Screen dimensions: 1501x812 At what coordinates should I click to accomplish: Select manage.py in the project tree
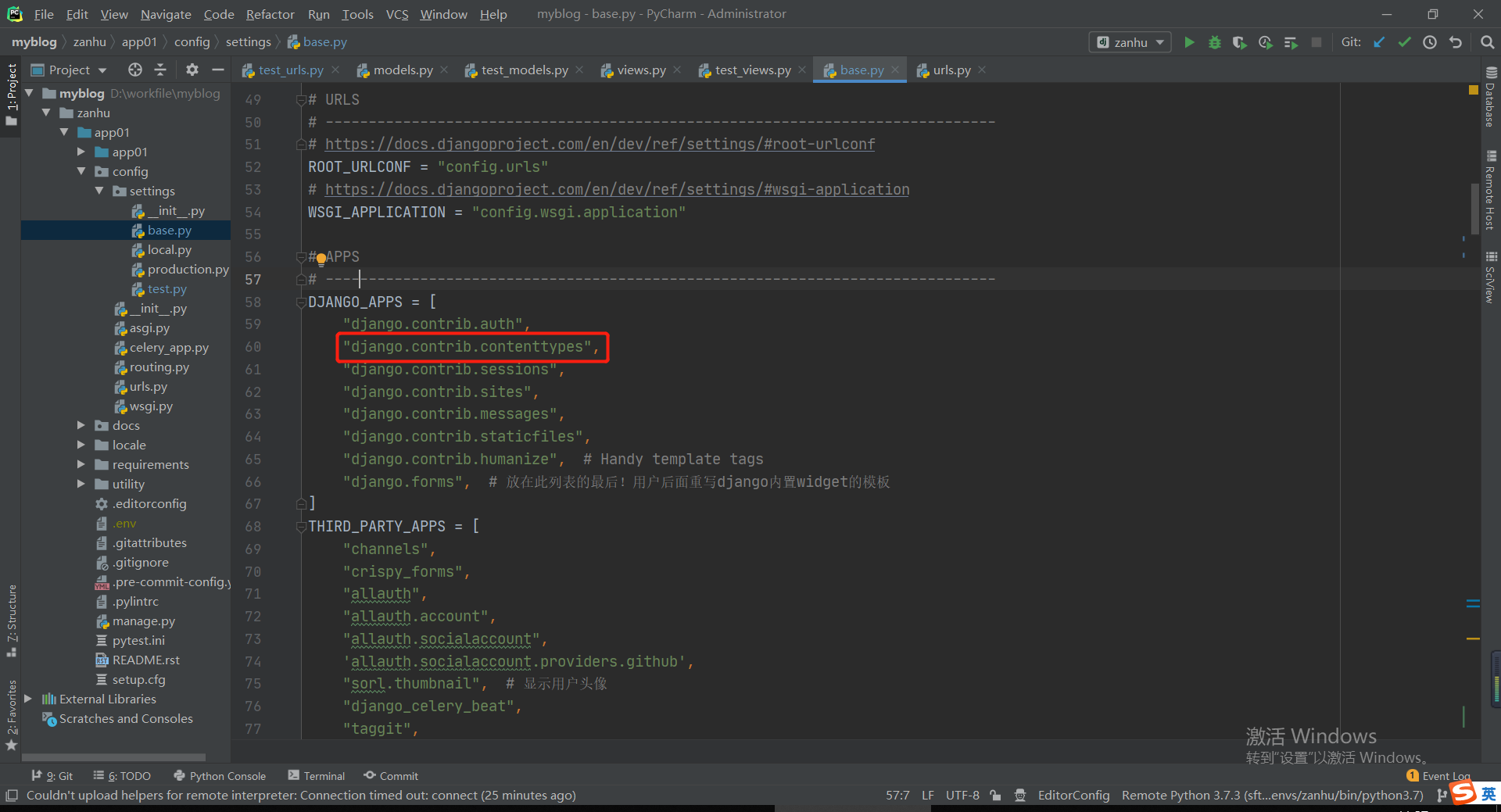(x=135, y=621)
